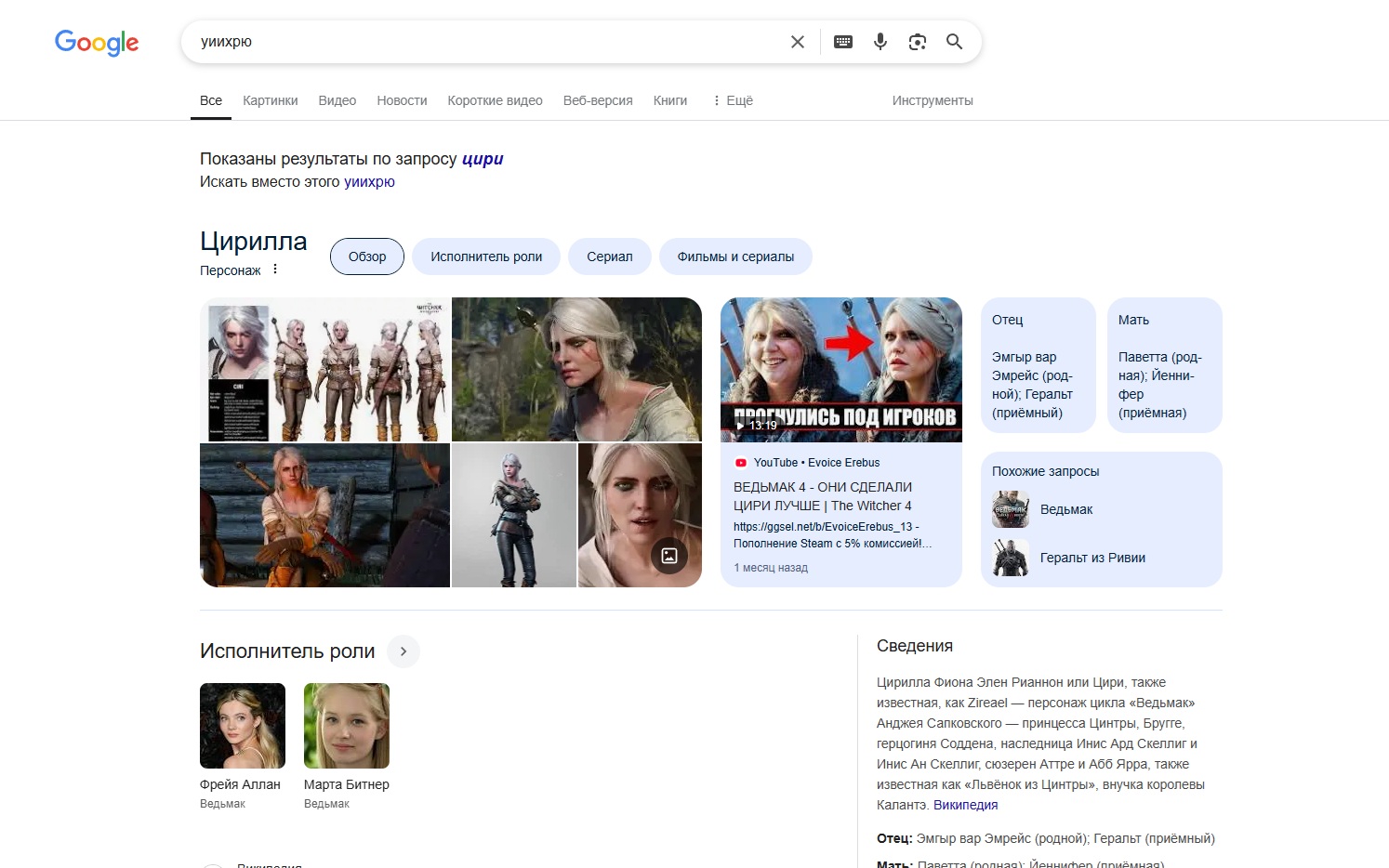Click the name Марта Битнер

coord(347,784)
